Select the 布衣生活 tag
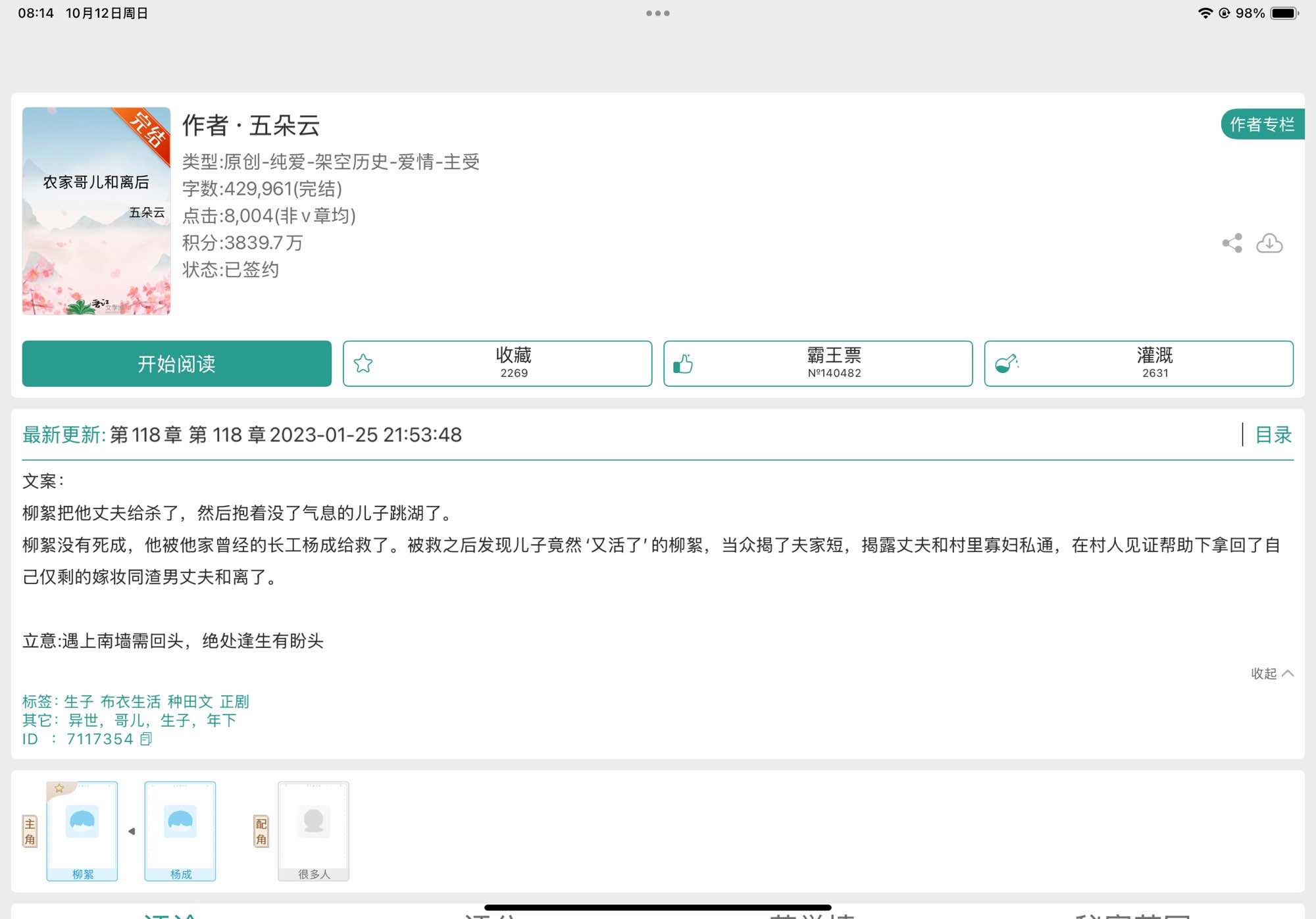The height and width of the screenshot is (919, 1316). 130,702
